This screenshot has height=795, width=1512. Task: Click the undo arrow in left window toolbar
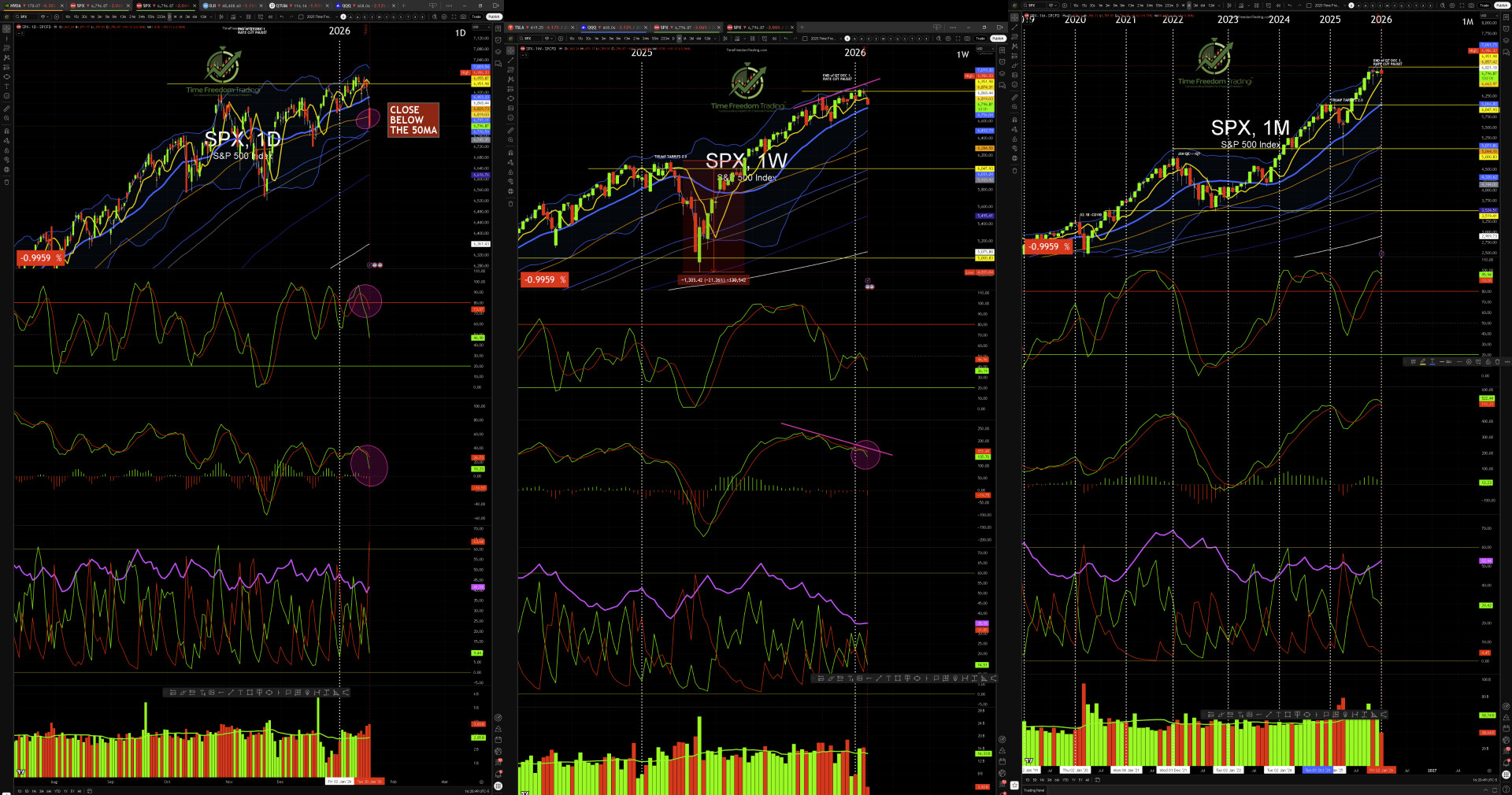pyautogui.click(x=281, y=17)
